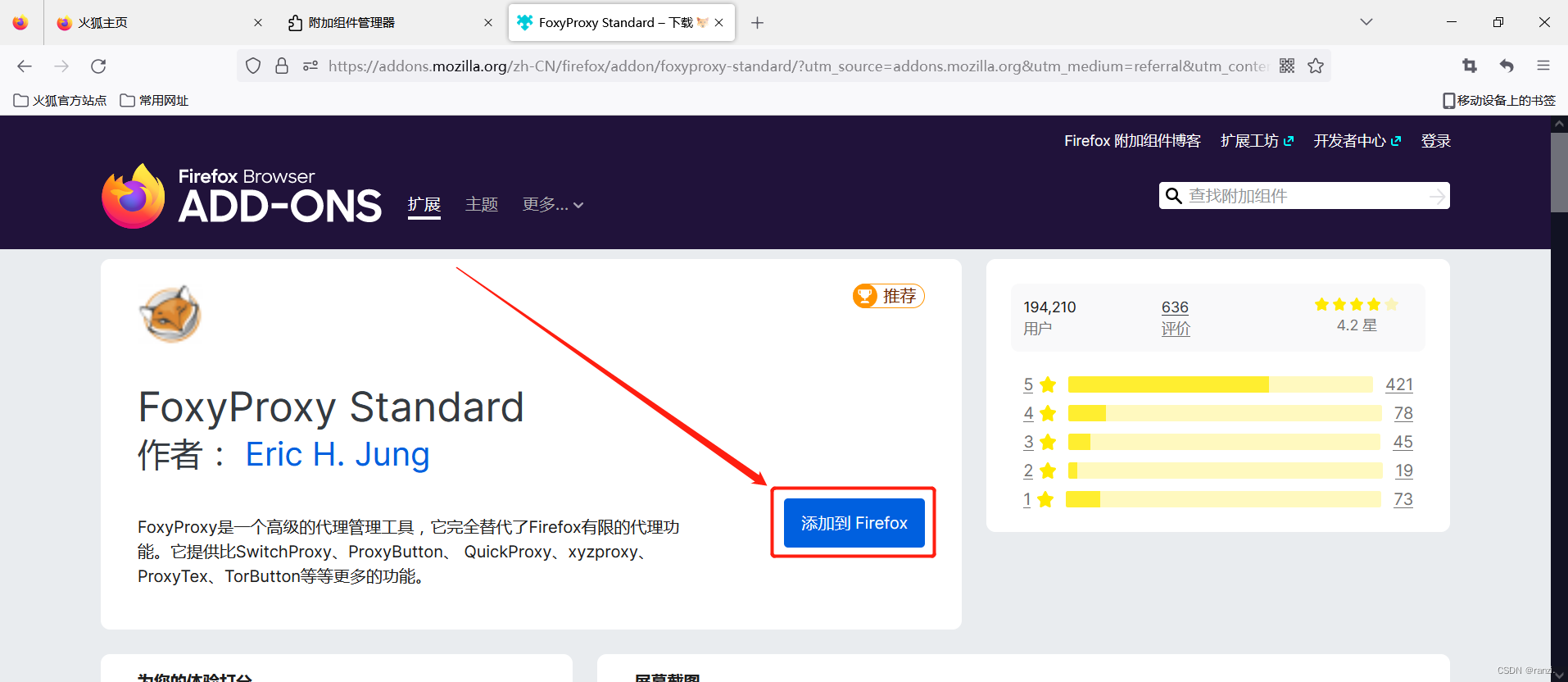Click the 查找附加组件 search field
The width and height of the screenshot is (1568, 682).
click(x=1306, y=196)
